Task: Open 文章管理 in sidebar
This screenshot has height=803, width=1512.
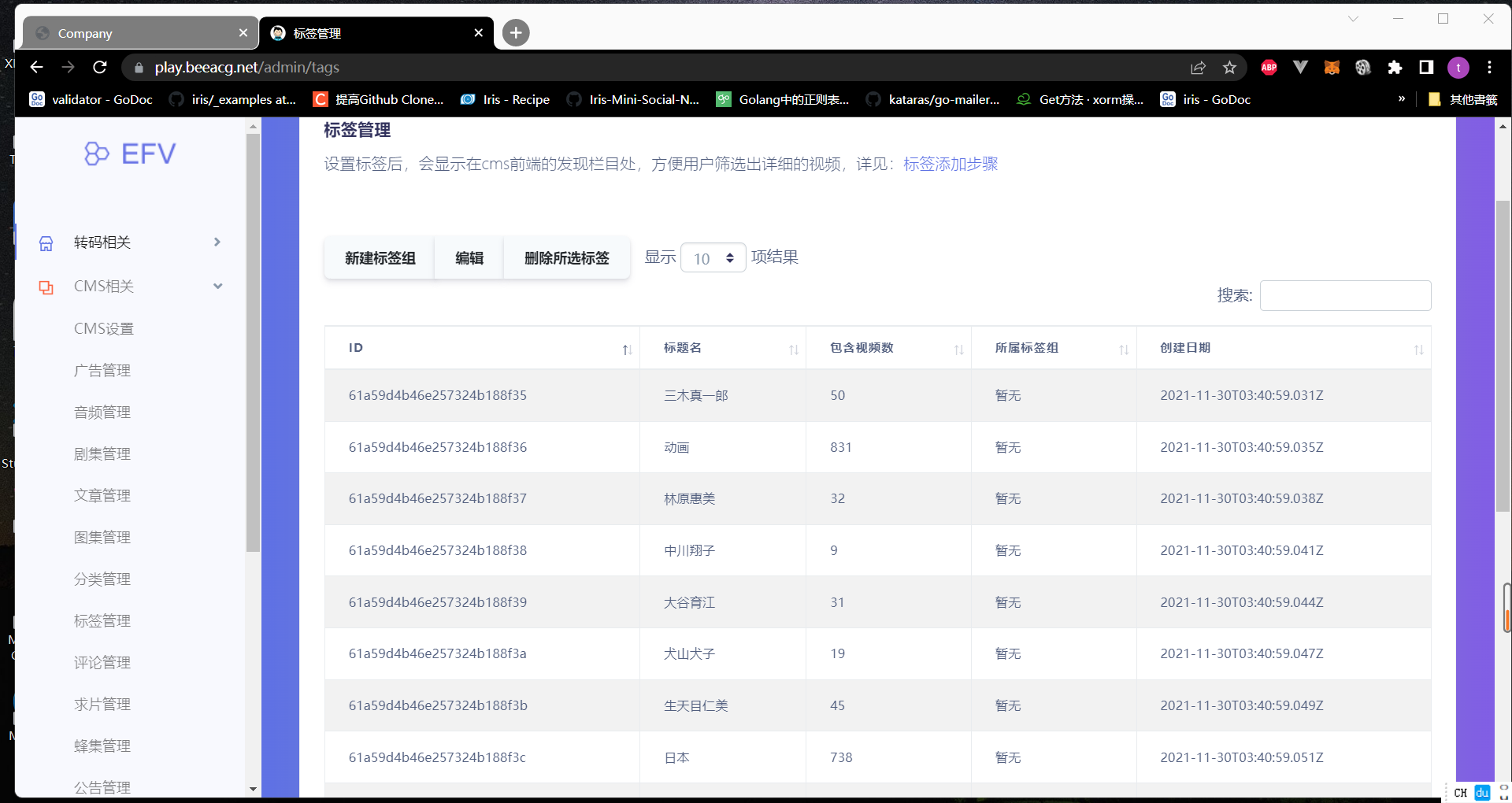Action: (102, 496)
